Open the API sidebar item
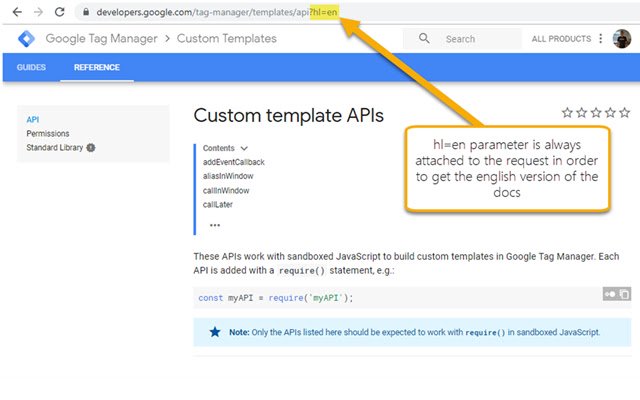 pos(33,120)
